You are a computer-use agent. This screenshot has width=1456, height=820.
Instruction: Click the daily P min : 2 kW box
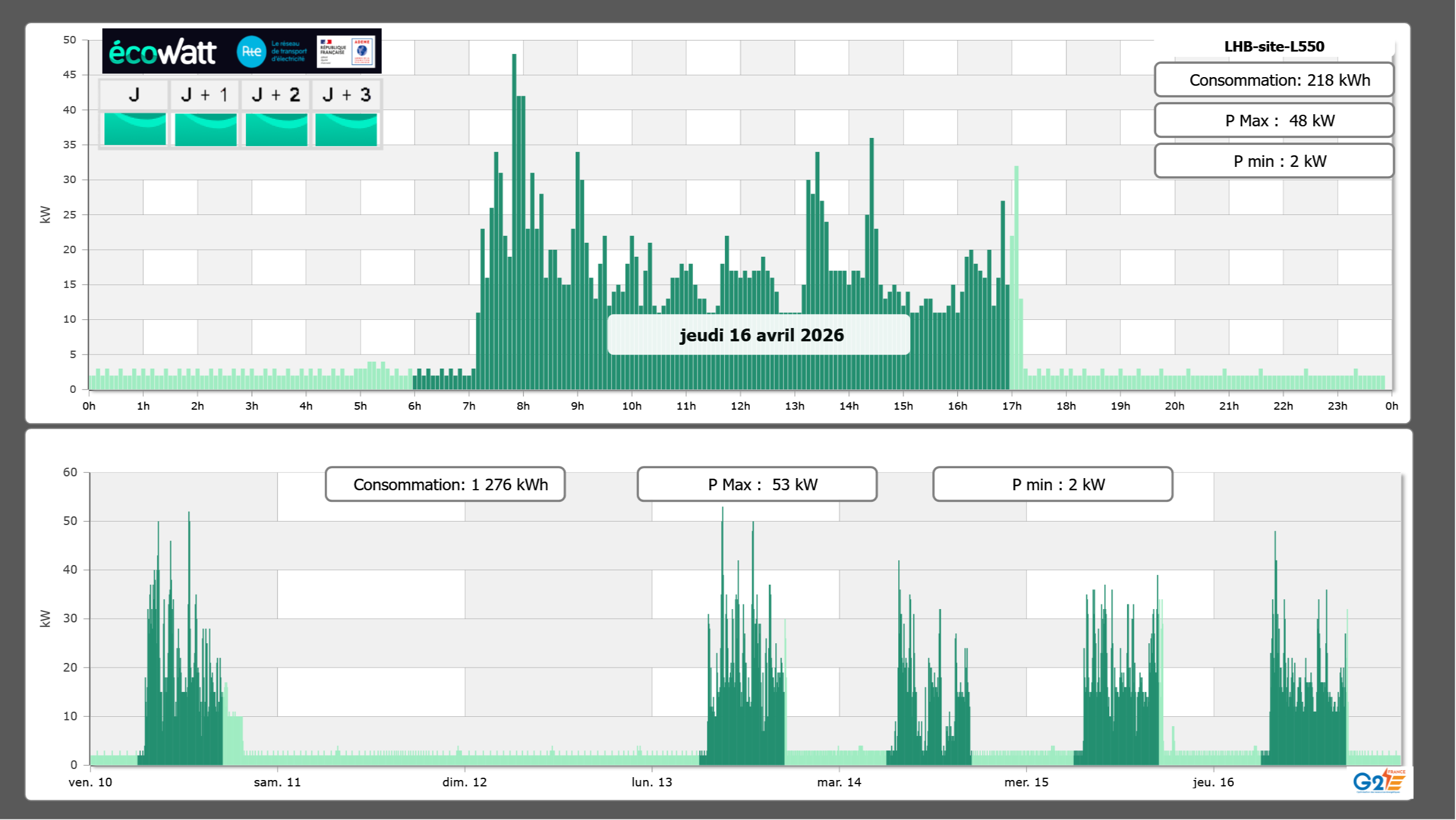(x=1273, y=161)
